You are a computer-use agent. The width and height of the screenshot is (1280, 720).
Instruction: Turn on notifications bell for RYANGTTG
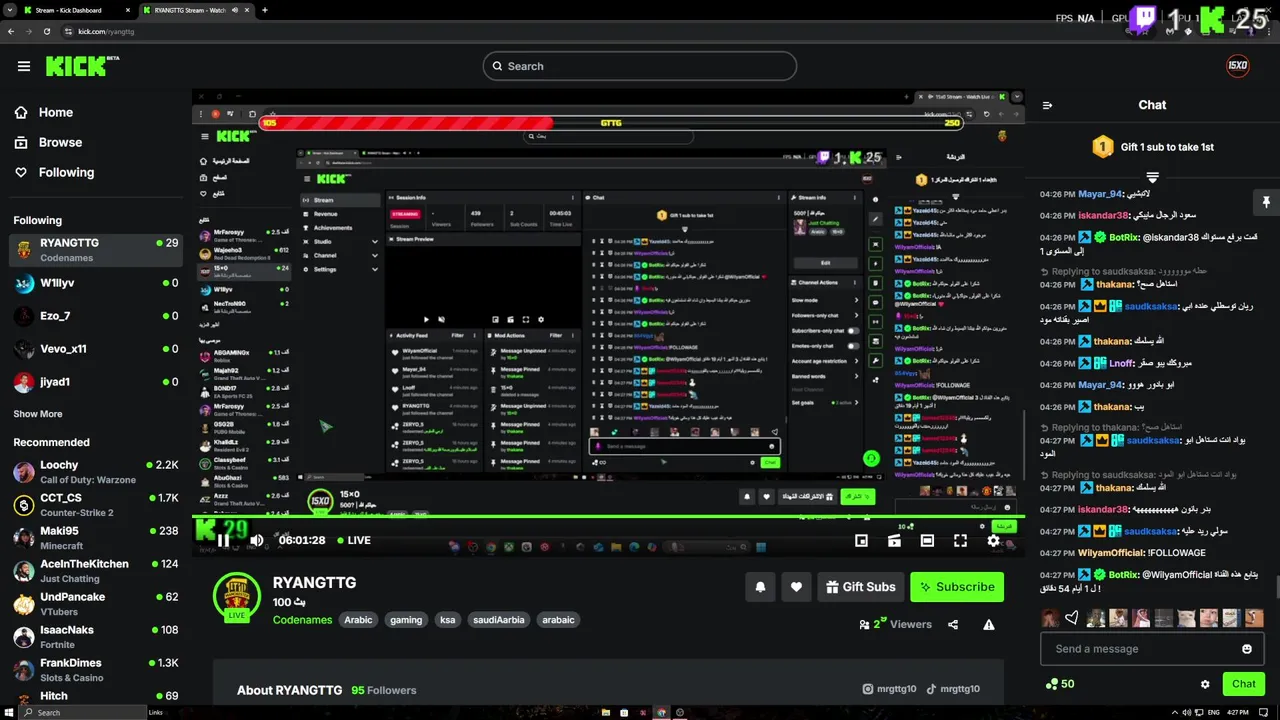(x=760, y=587)
